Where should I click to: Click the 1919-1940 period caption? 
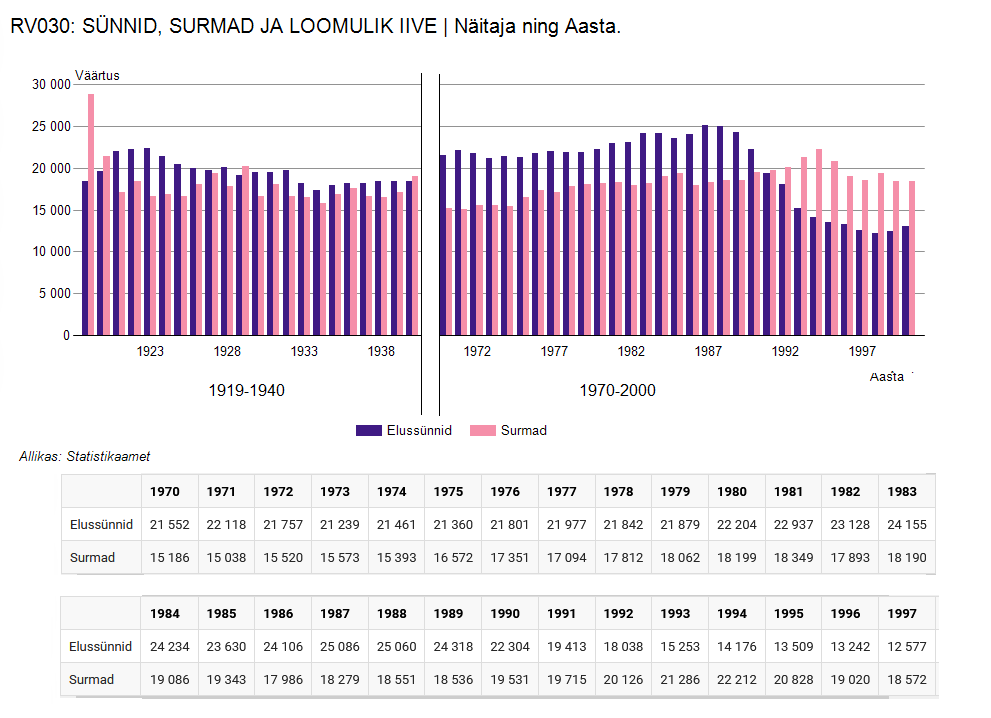[x=246, y=390]
